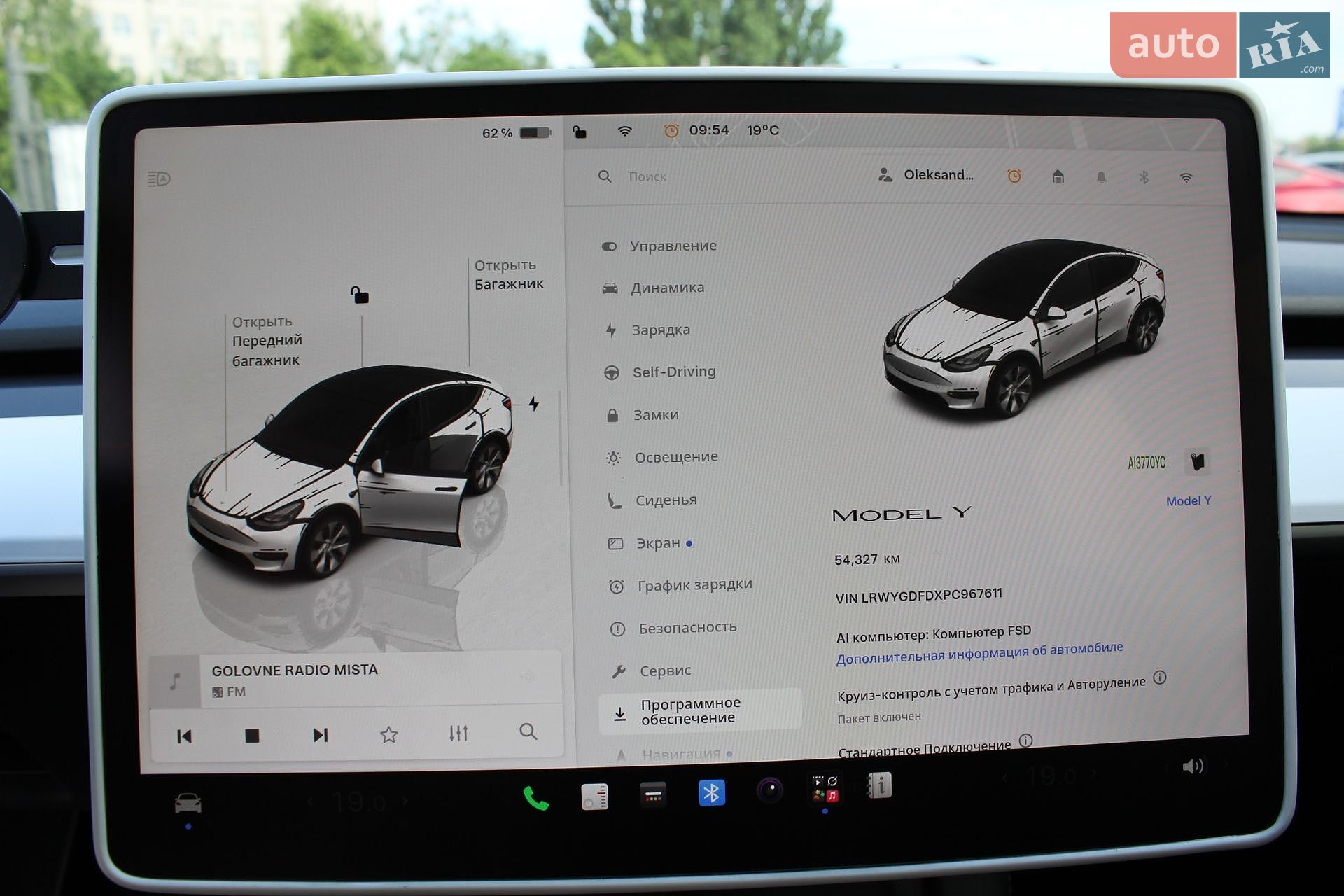Screen dimensions: 1344x896
Task: Tap info icon beside Стандартное Подключение
Action: pos(1025,741)
